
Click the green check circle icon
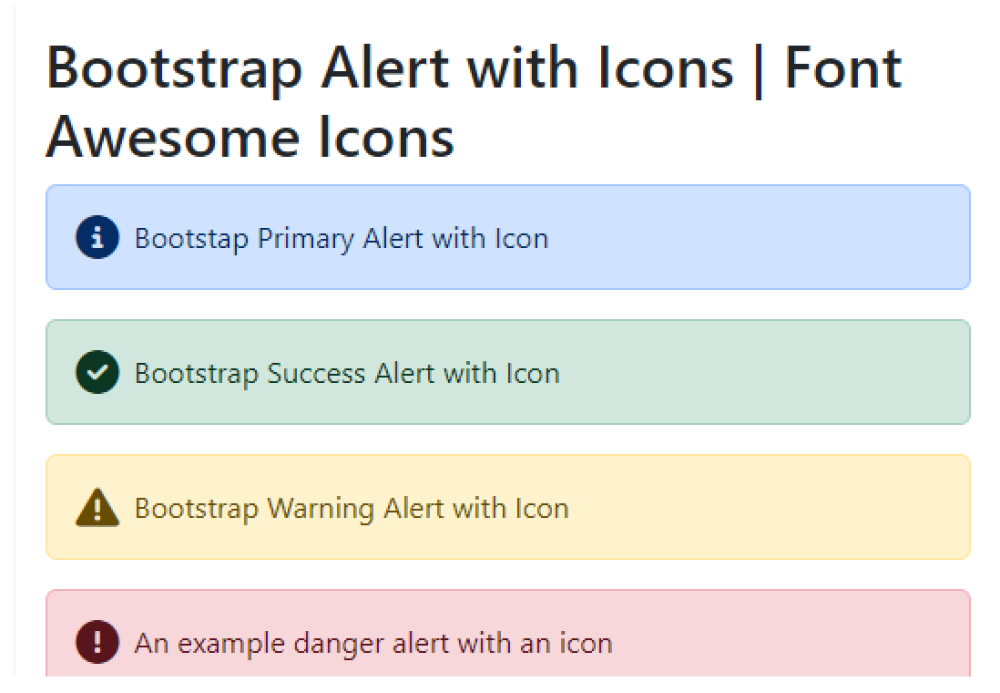(x=97, y=373)
